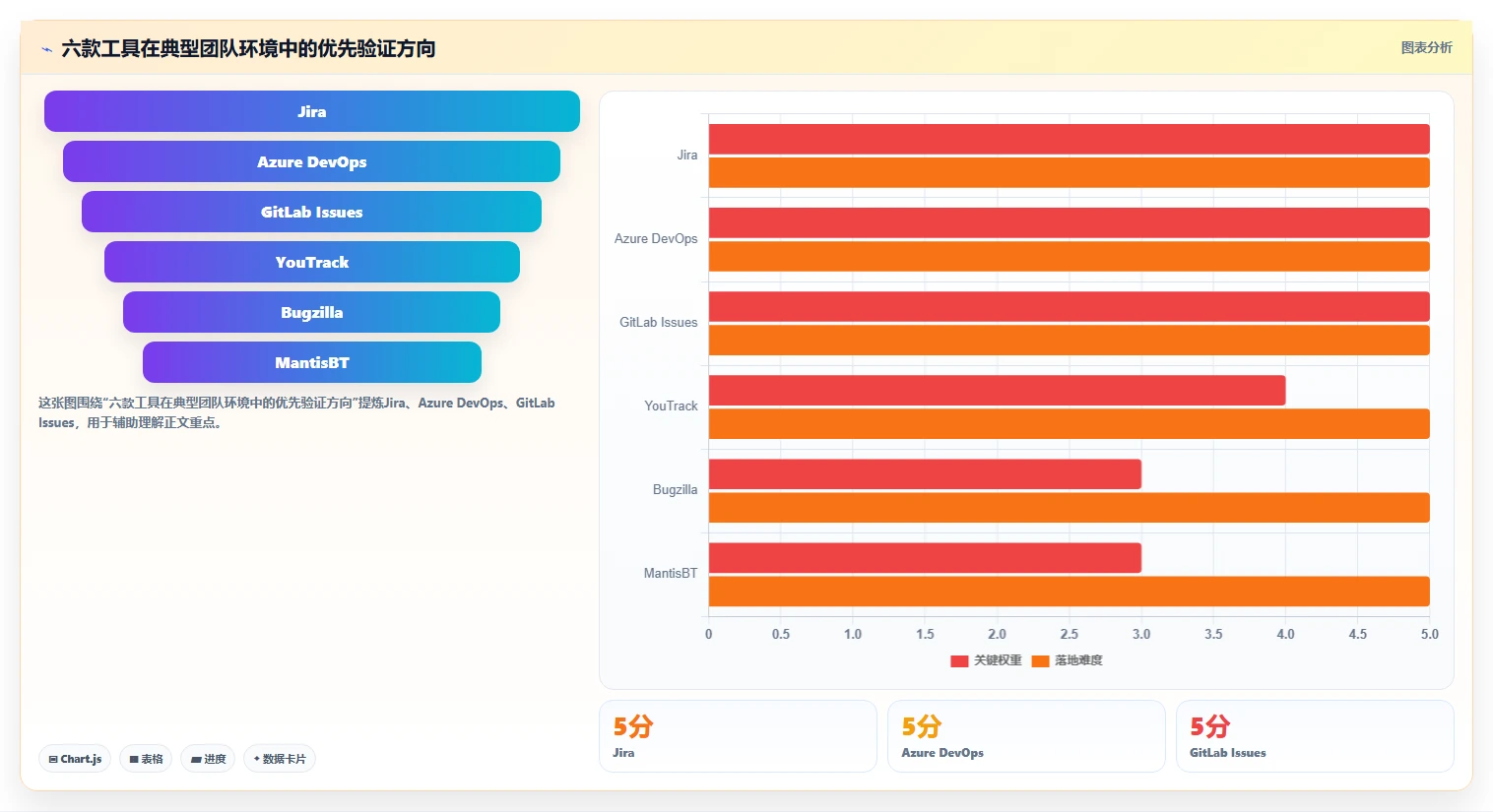The image size is (1493, 812).
Task: Click YouTrack's red 关键权重 bar
Action: pos(997,390)
